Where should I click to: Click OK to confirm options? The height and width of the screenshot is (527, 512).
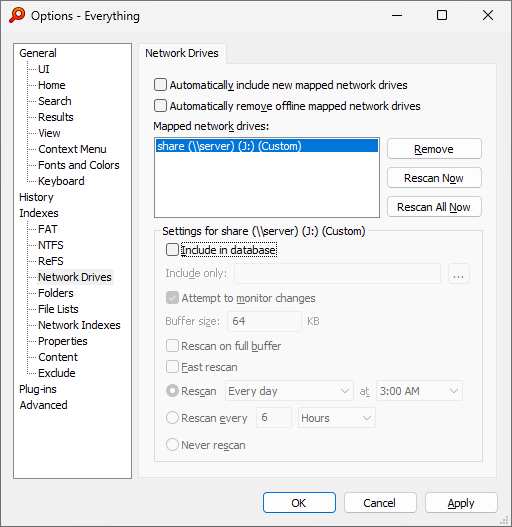(299, 503)
